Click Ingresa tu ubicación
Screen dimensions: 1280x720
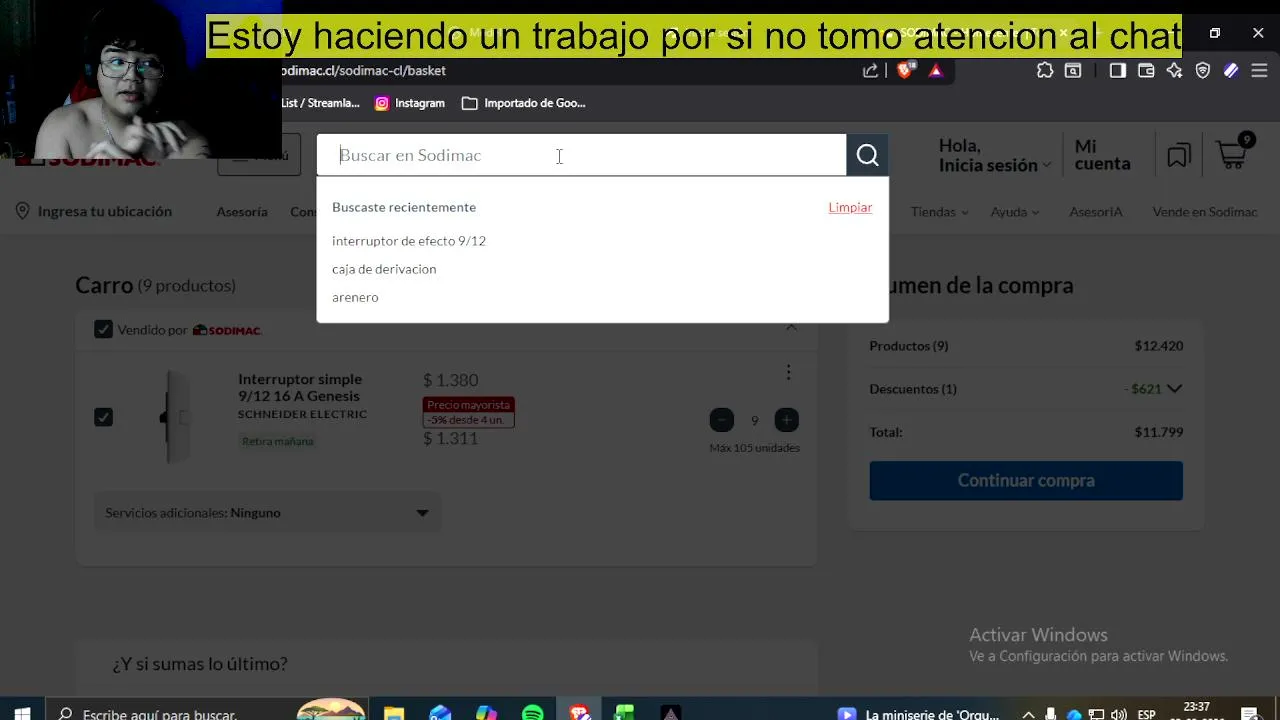click(x=105, y=211)
